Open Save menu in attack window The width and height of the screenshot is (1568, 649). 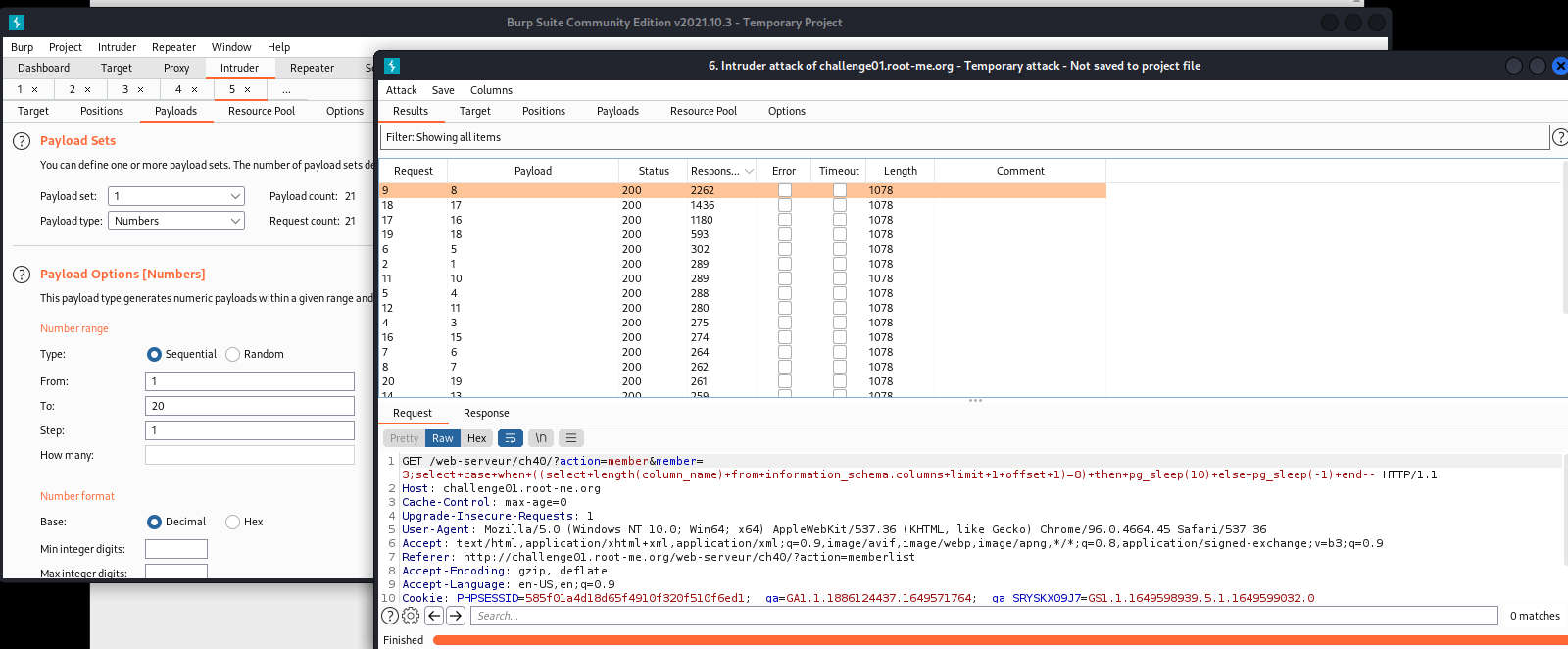[443, 90]
